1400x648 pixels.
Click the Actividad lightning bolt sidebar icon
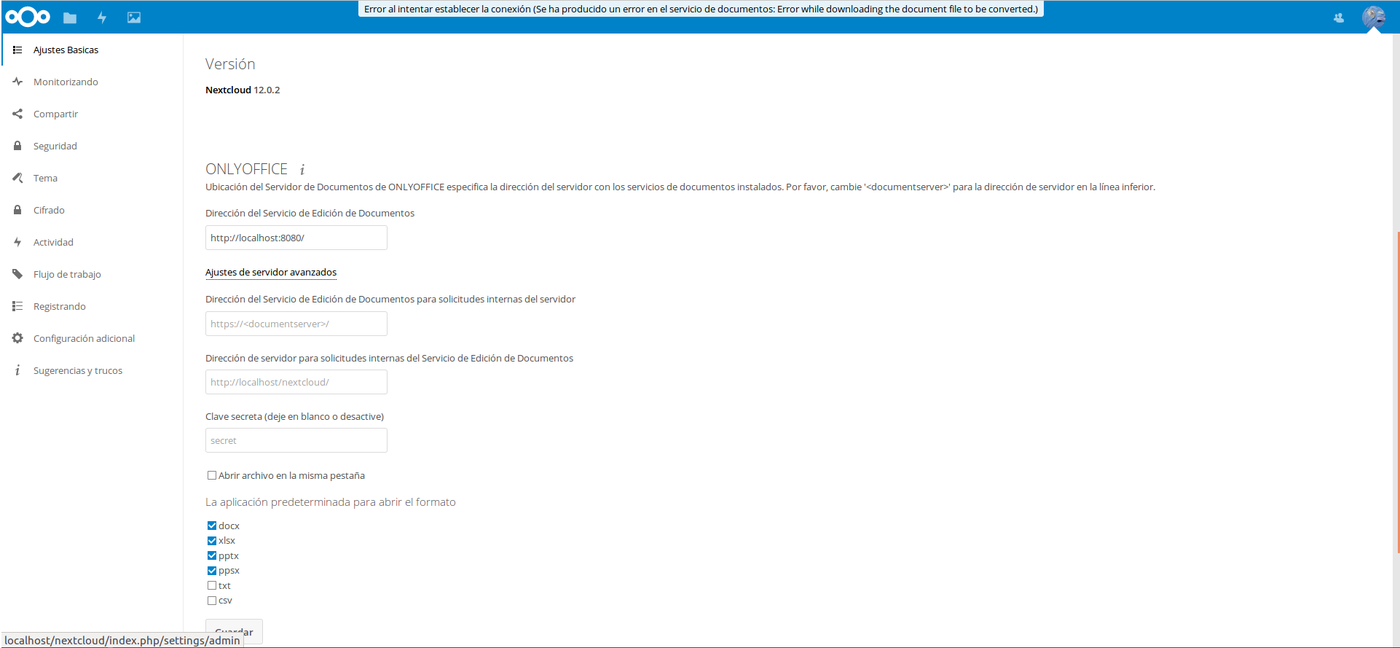[x=17, y=242]
